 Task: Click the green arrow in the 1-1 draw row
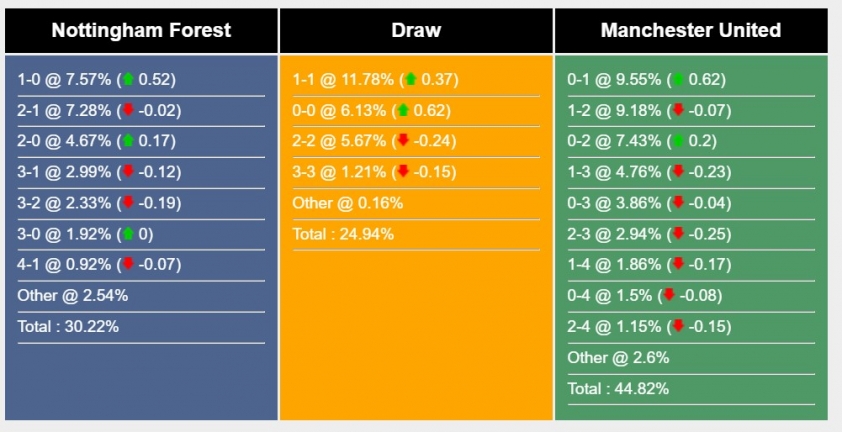click(x=411, y=79)
